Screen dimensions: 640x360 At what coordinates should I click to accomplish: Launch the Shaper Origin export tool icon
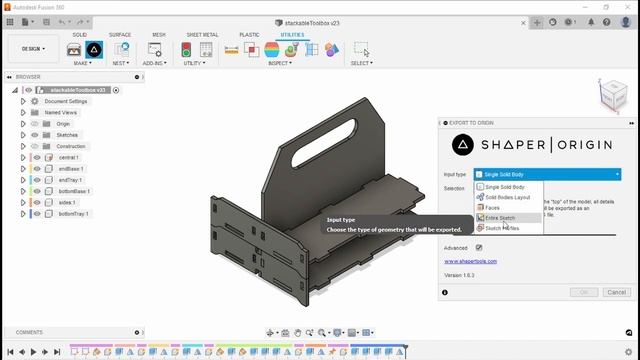tap(94, 50)
